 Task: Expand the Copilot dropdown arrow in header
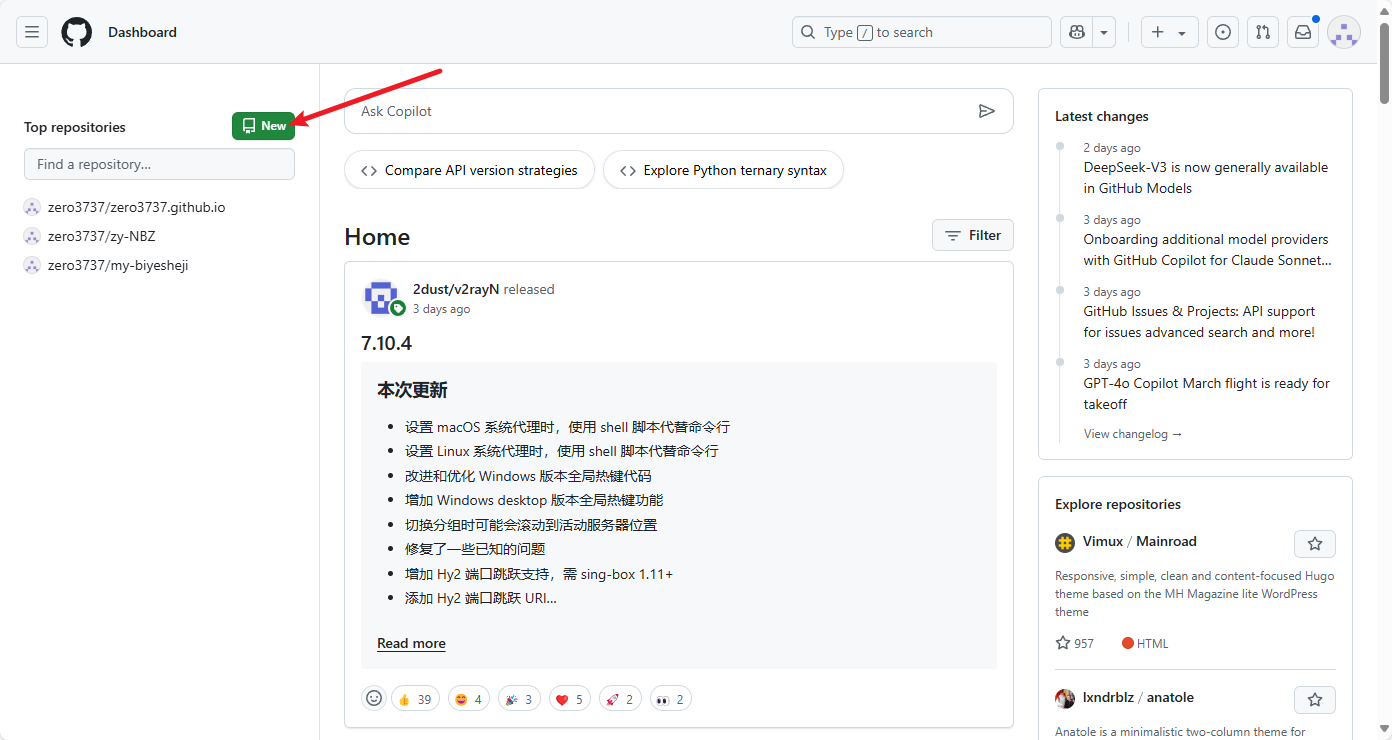point(1104,32)
